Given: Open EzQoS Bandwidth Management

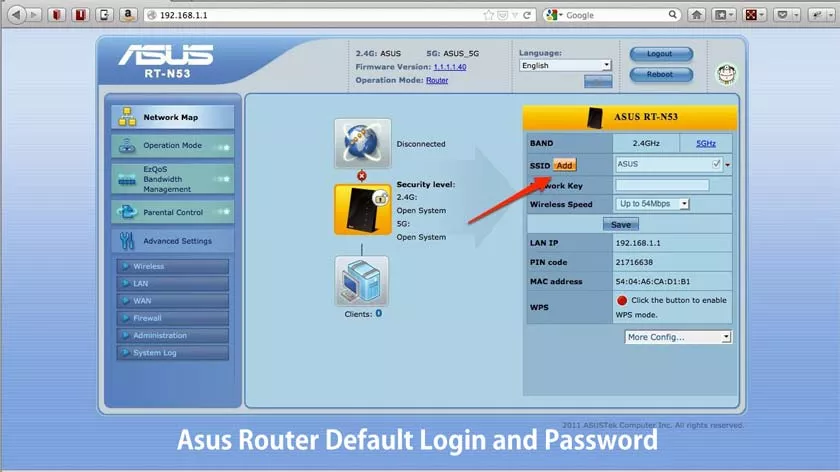Looking at the screenshot, I should [172, 179].
